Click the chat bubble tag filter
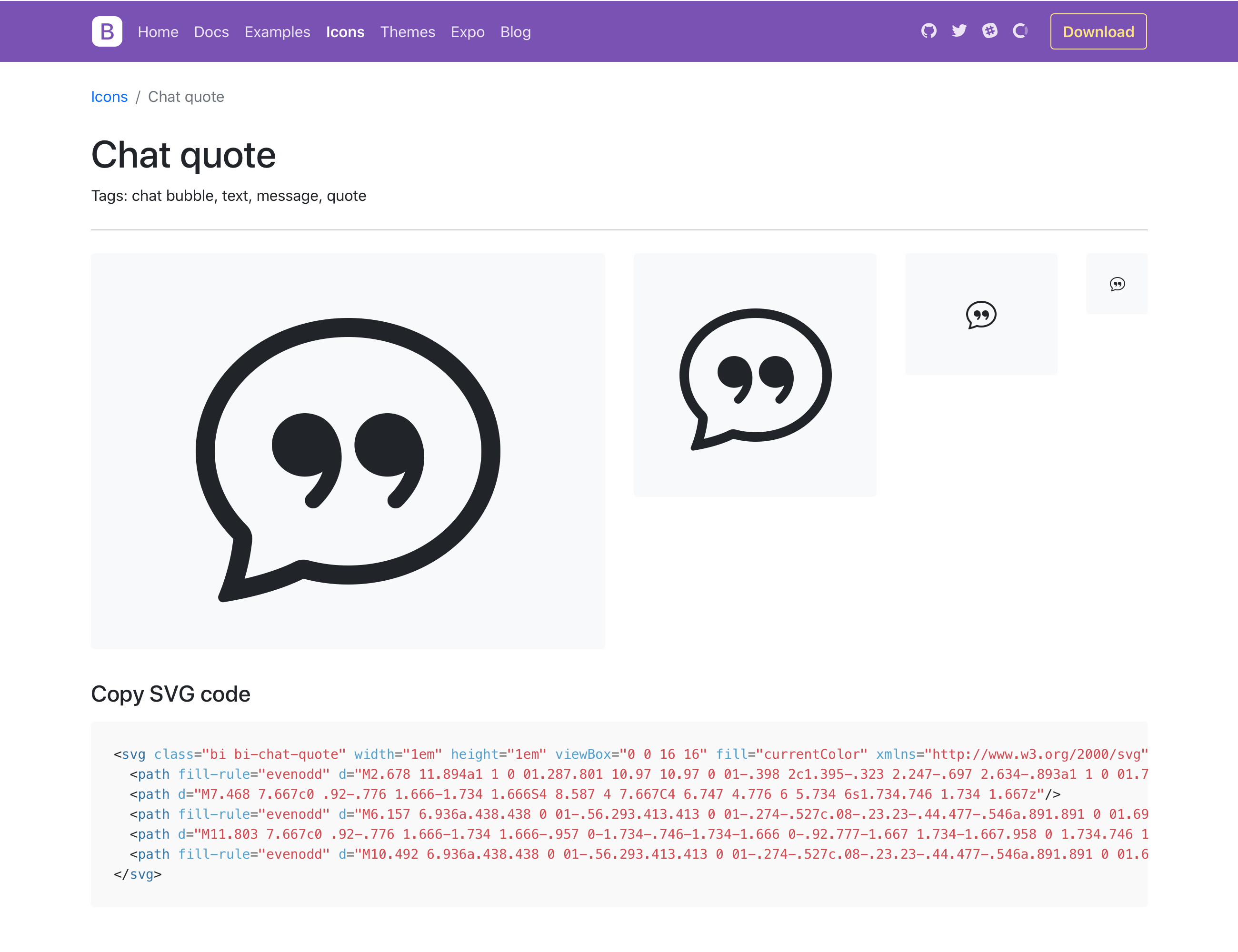The height and width of the screenshot is (952, 1238). [x=172, y=195]
